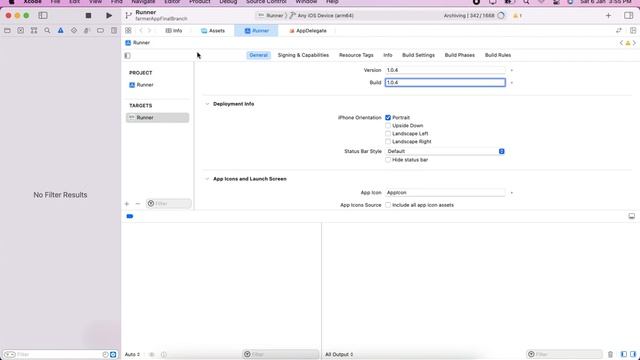
Task: Show the variables view pane toggle
Action: point(623,354)
